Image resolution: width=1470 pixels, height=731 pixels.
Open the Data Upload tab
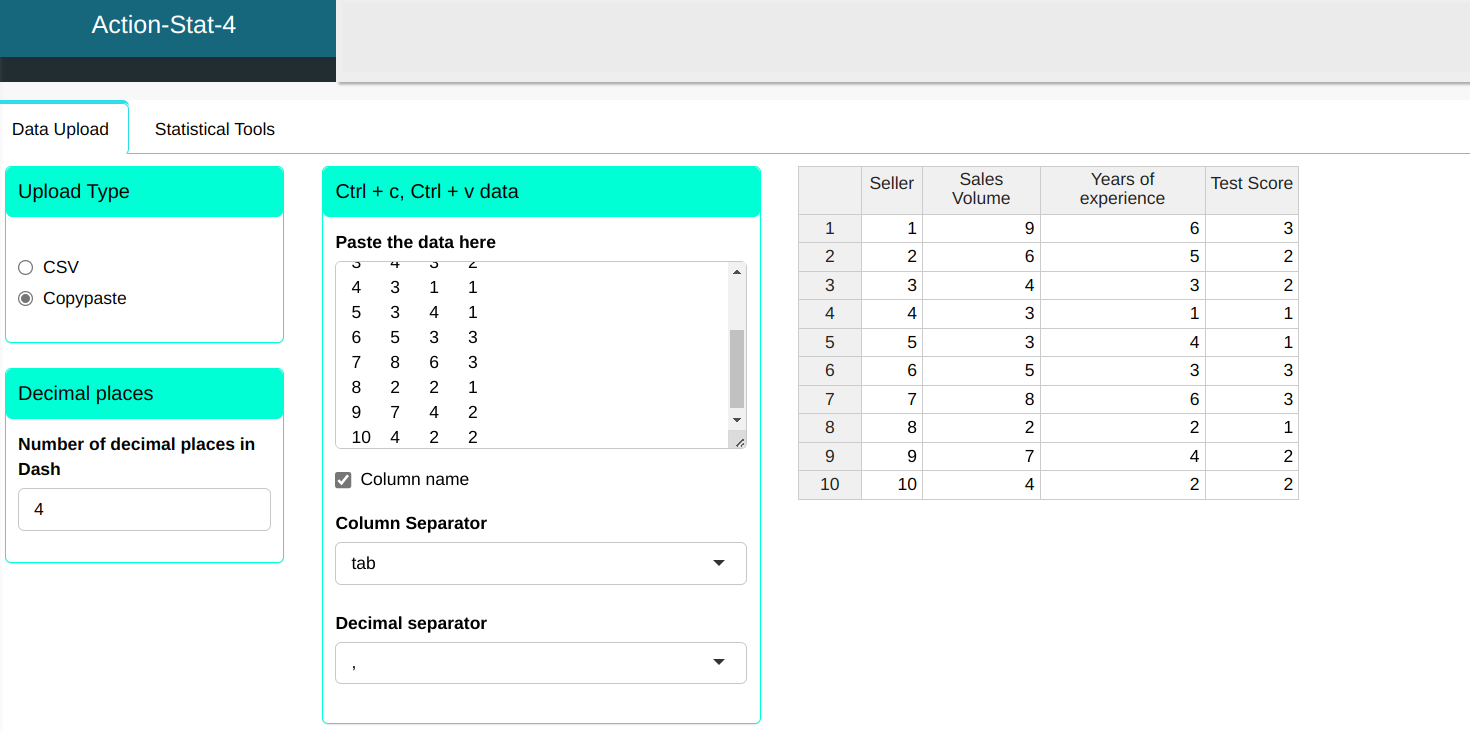[x=60, y=129]
